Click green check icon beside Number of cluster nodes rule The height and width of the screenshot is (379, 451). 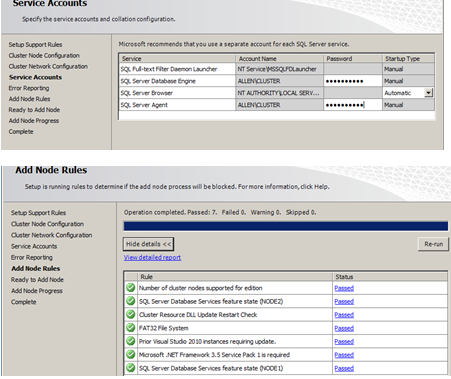click(131, 287)
